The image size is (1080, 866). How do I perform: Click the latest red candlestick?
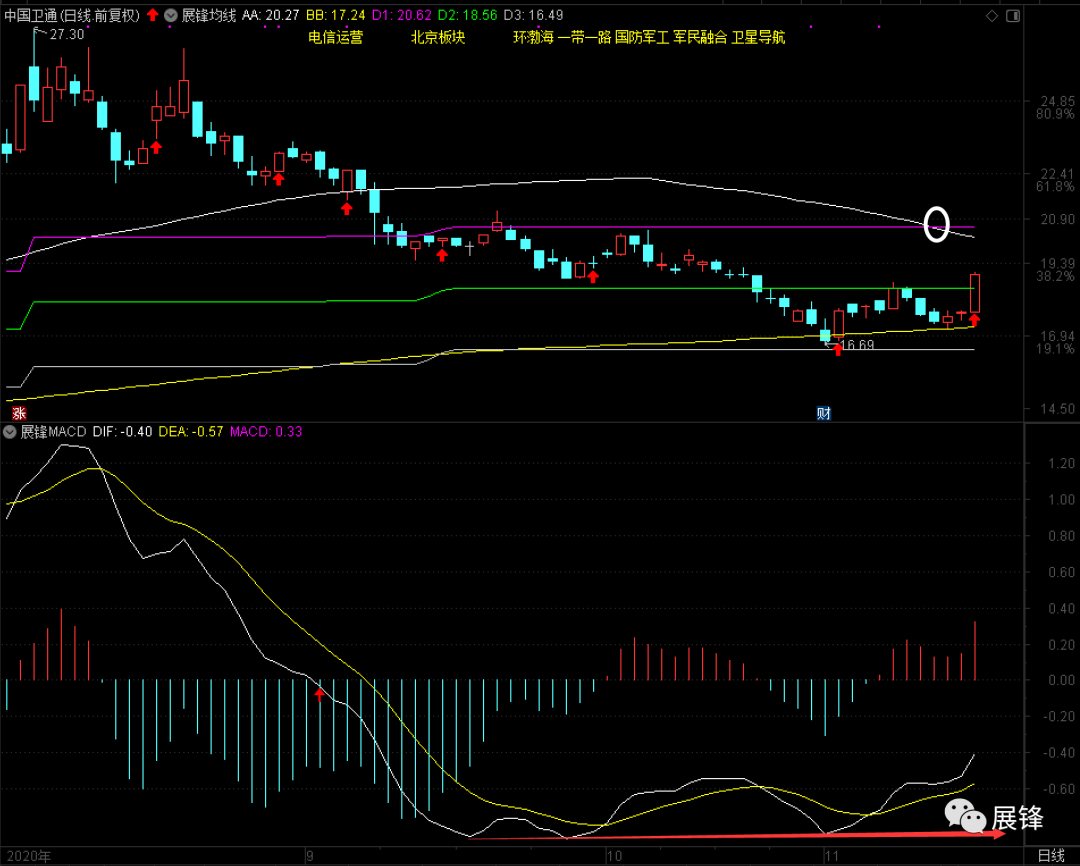(975, 293)
